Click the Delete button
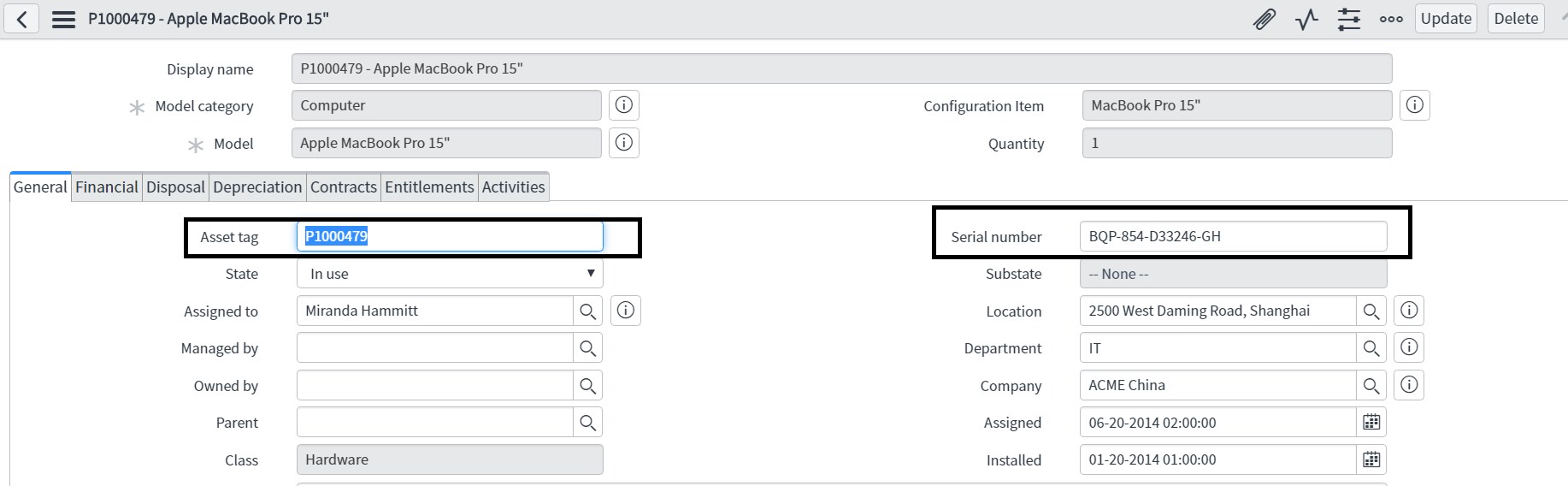 click(1516, 19)
